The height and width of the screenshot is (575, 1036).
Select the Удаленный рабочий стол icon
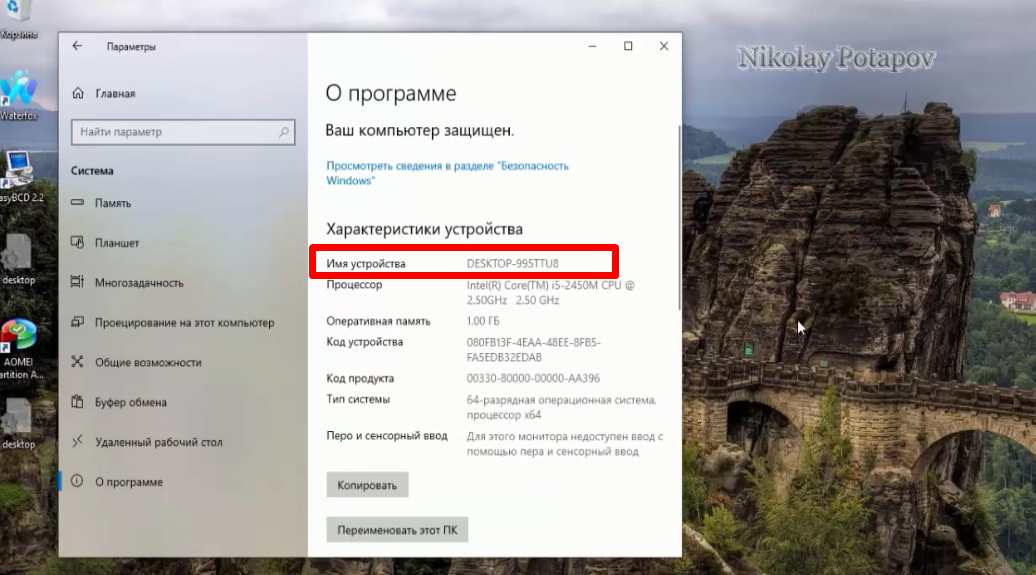click(77, 441)
